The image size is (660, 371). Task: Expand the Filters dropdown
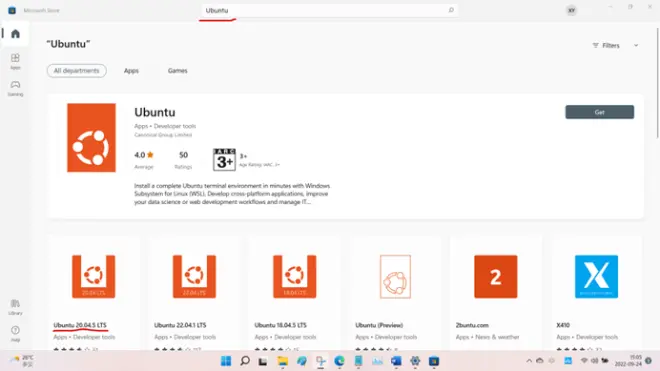point(615,45)
